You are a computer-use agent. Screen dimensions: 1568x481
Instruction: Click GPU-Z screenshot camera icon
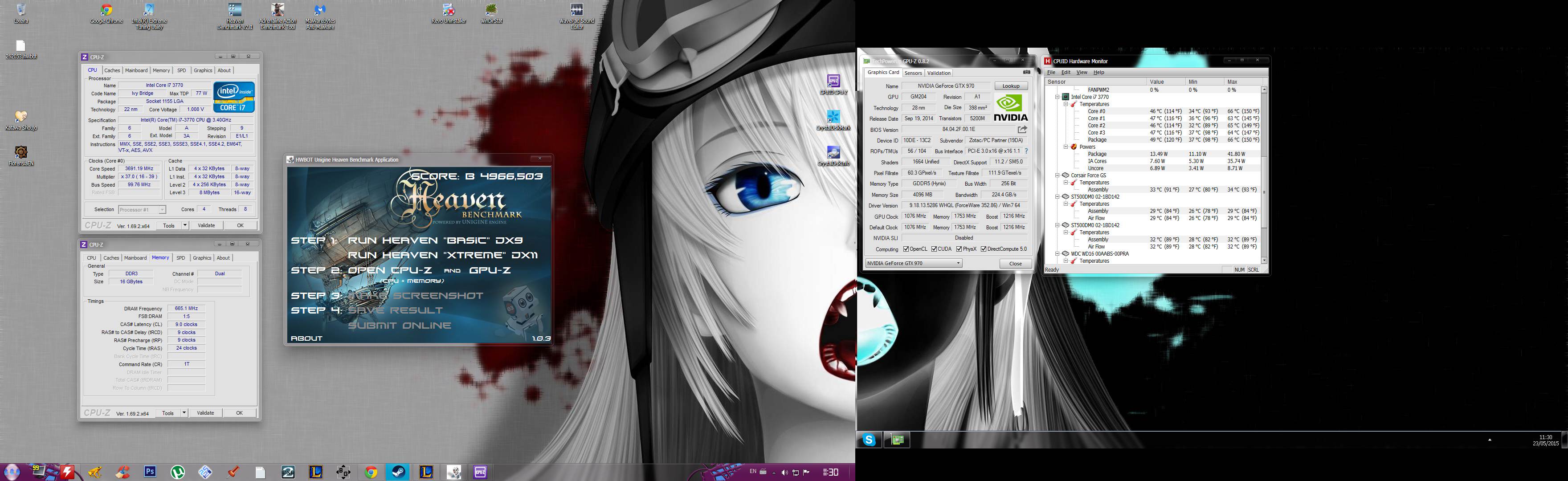1026,73
